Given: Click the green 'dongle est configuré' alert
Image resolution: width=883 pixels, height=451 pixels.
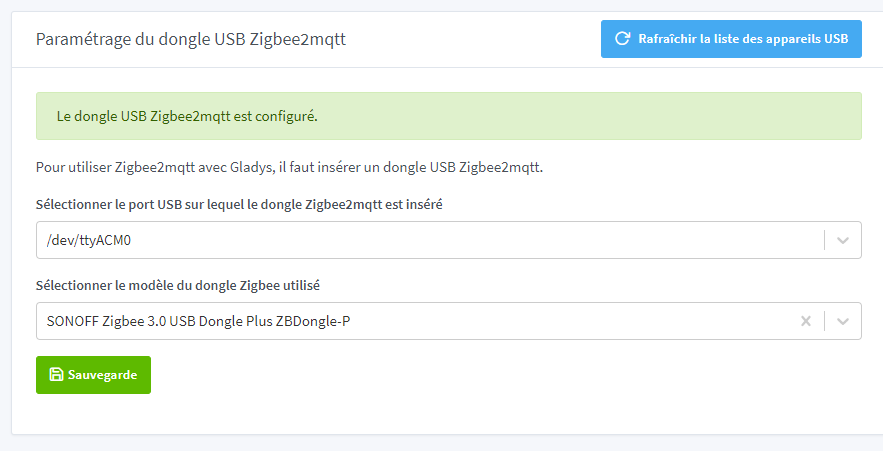Looking at the screenshot, I should pyautogui.click(x=448, y=116).
